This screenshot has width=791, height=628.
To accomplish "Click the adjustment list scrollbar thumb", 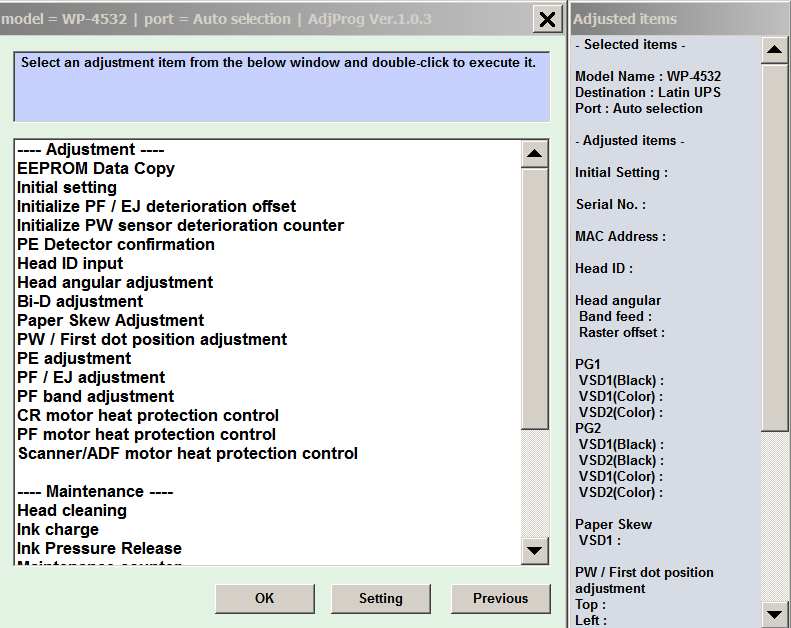I will click(x=535, y=299).
